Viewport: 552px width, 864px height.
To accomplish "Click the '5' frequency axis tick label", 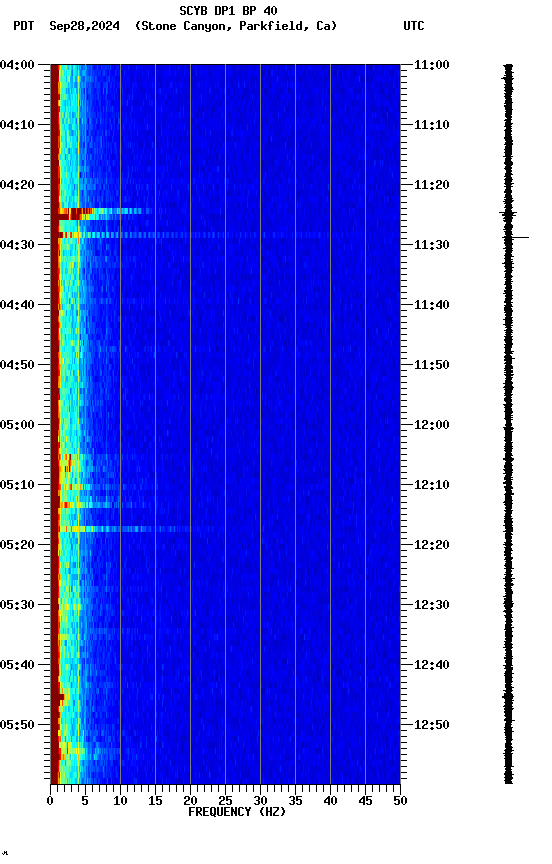I will click(85, 801).
